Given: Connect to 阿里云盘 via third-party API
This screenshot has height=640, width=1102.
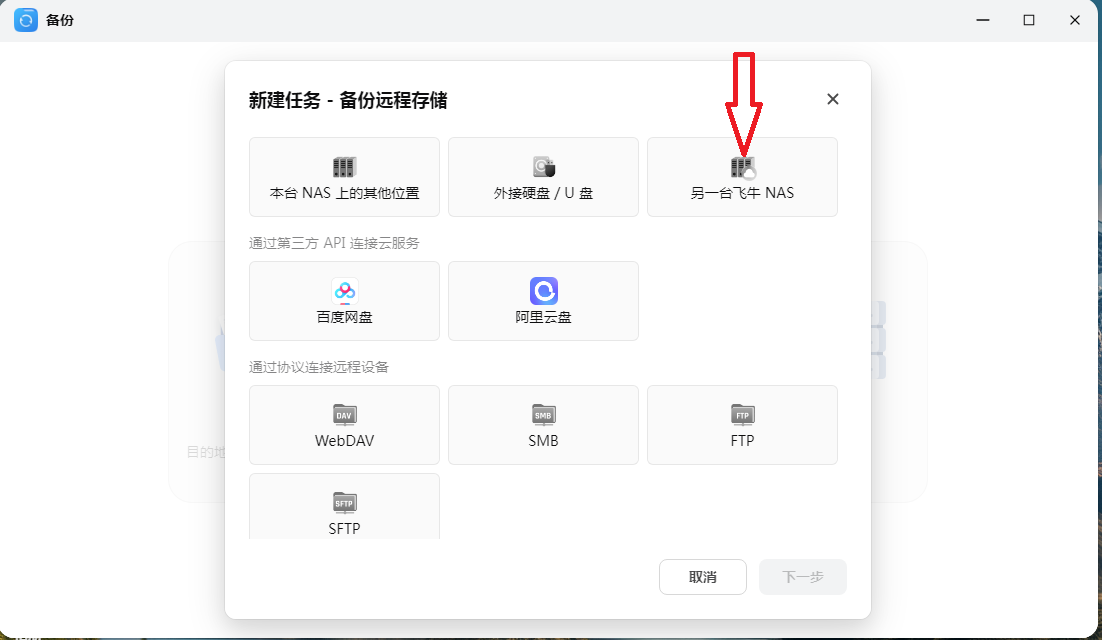Looking at the screenshot, I should pyautogui.click(x=543, y=301).
